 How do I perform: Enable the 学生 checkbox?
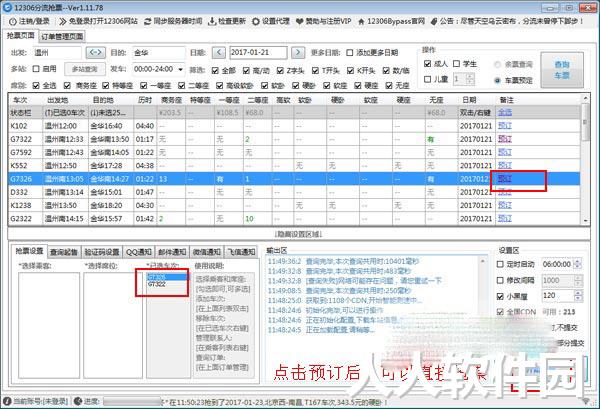457,64
